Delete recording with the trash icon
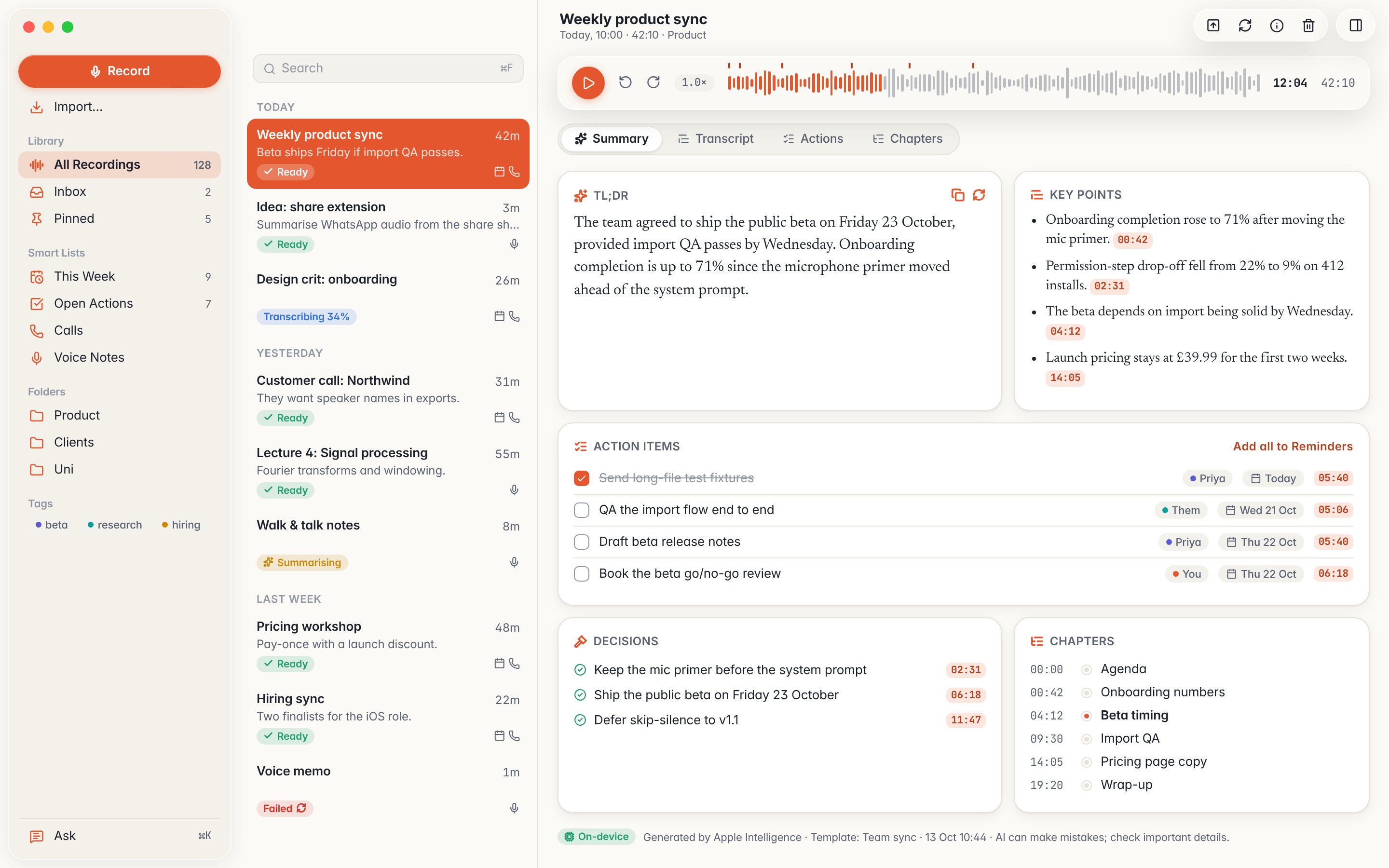The image size is (1389, 868). (1308, 25)
